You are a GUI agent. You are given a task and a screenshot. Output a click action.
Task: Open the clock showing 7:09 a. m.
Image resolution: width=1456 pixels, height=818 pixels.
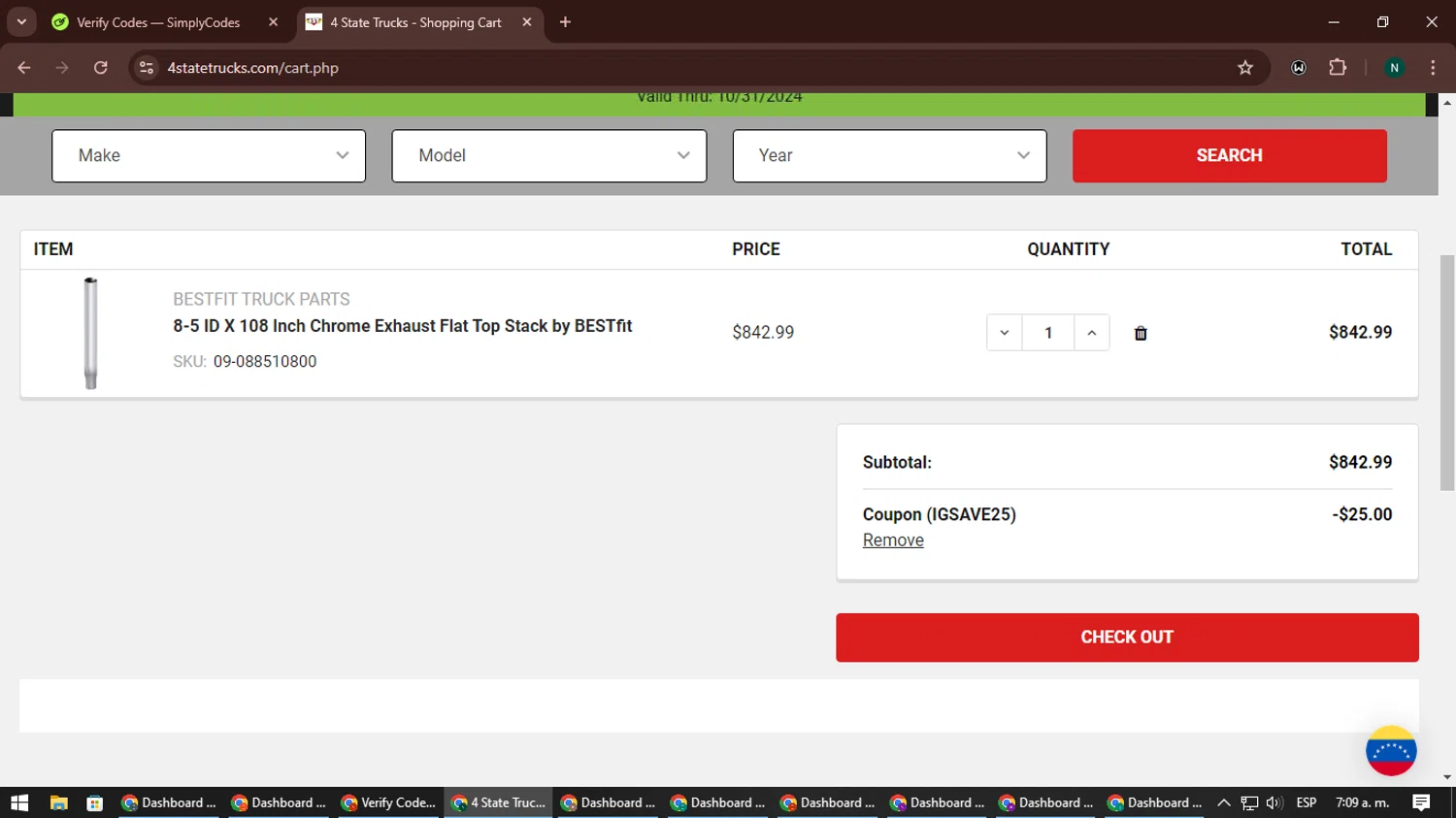point(1362,802)
